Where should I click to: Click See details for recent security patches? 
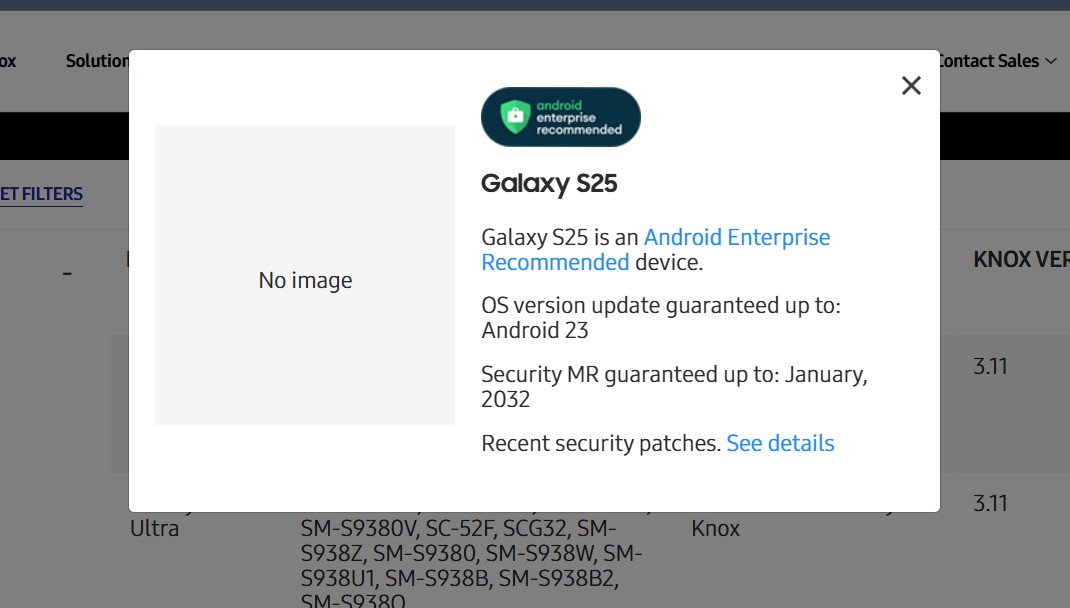click(x=780, y=443)
